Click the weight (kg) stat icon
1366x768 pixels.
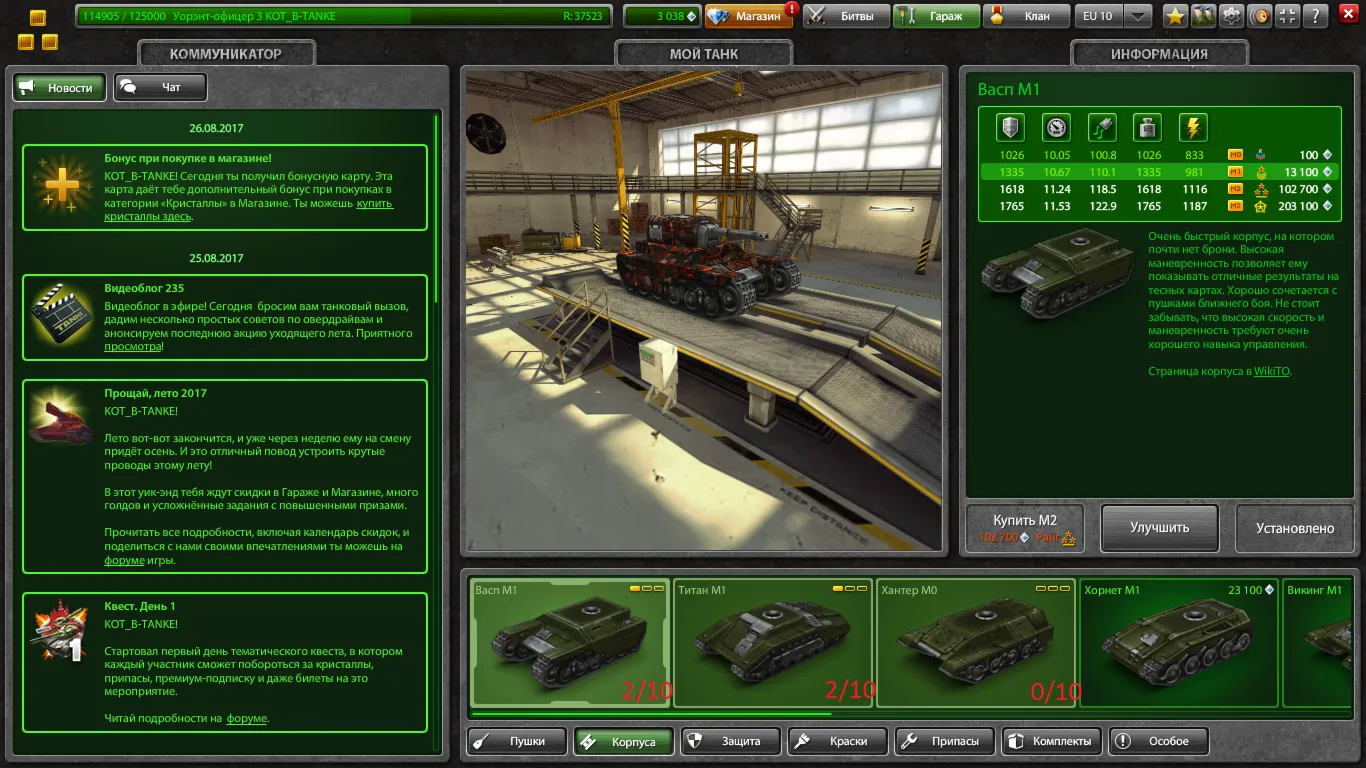1147,128
